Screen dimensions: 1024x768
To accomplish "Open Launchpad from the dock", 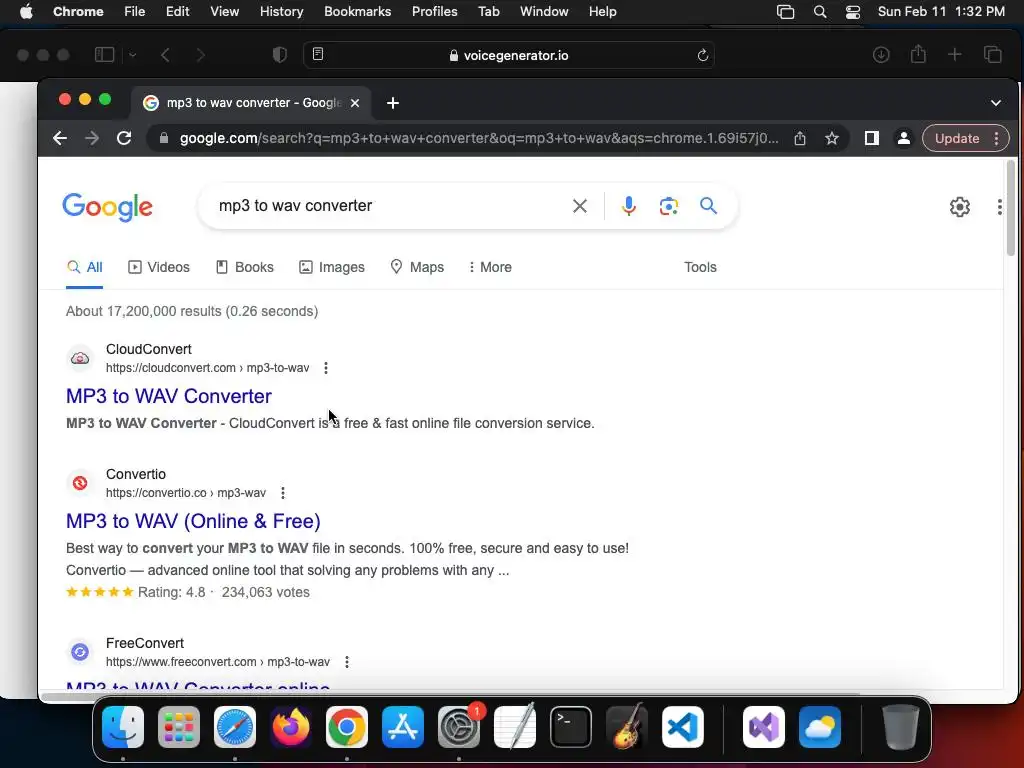I will point(179,727).
